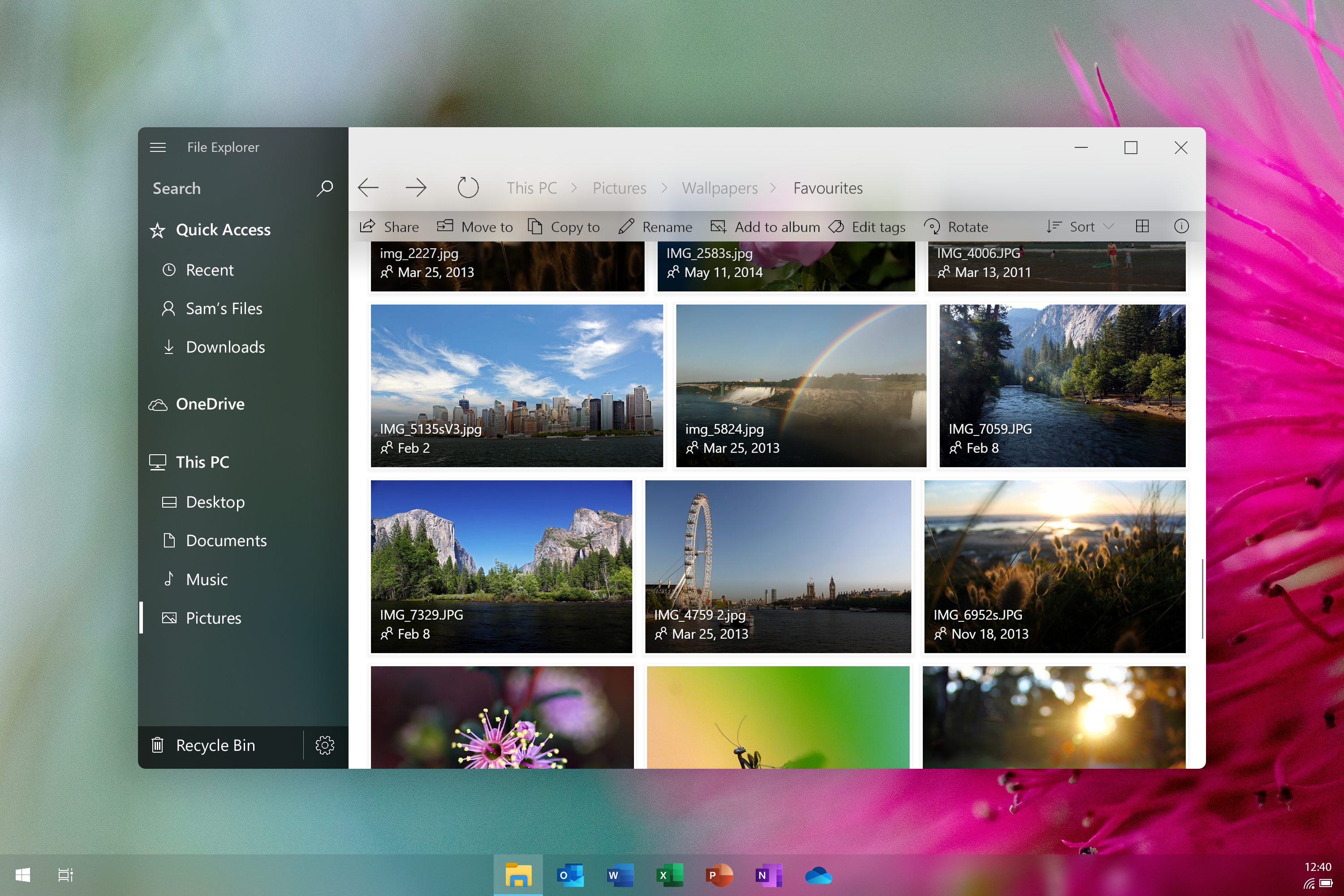Click the taskbar clock showing 12:40
Image resolution: width=1344 pixels, height=896 pixels.
coord(1318,867)
